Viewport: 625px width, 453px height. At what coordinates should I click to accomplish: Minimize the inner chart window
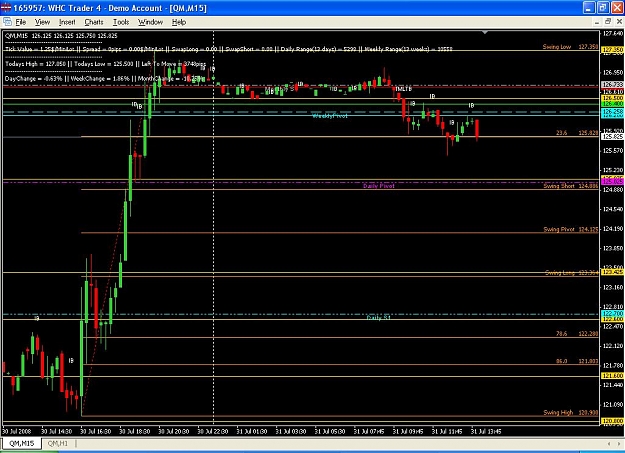(597, 22)
